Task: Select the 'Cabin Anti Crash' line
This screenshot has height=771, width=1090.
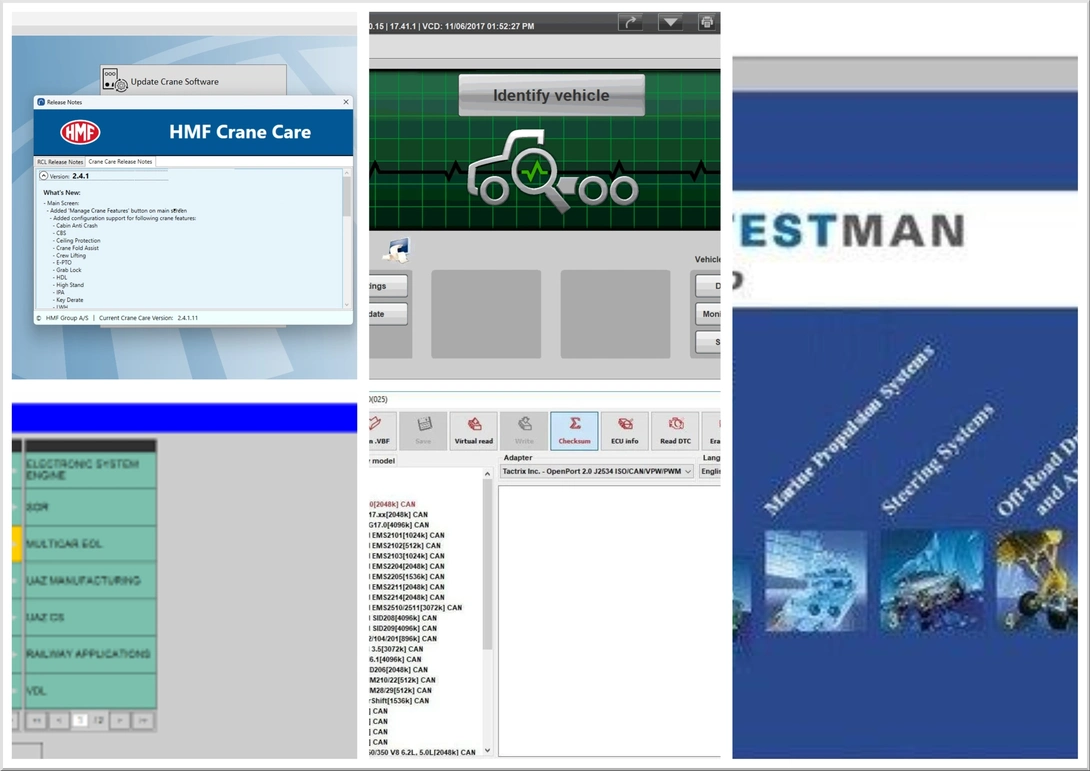Action: [x=76, y=225]
